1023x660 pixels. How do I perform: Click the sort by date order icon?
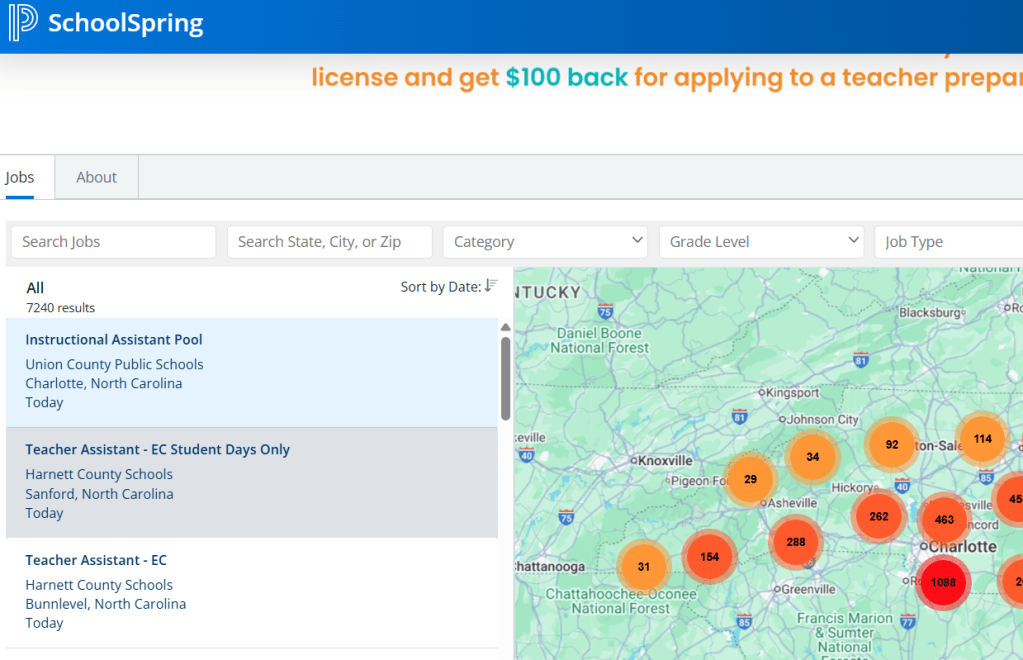[x=490, y=286]
